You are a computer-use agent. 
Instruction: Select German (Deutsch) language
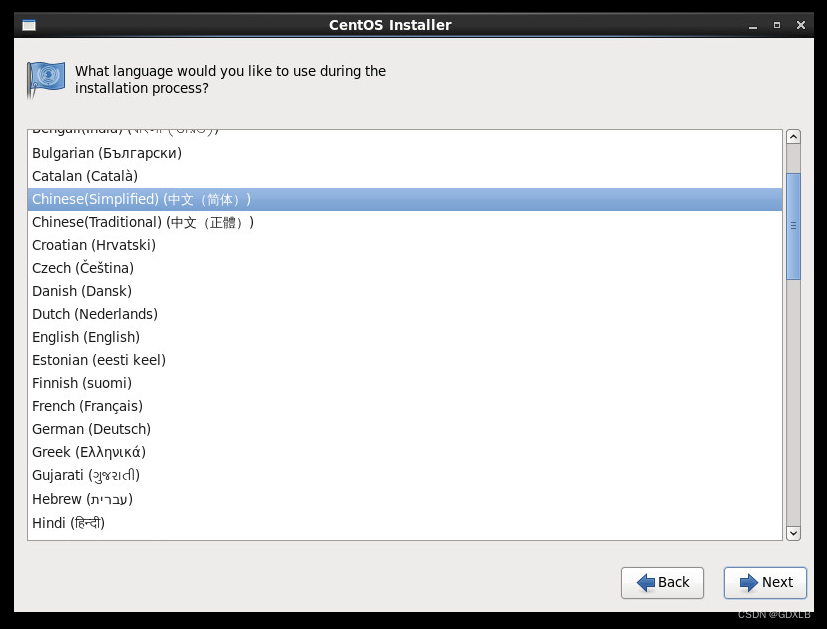[x=91, y=429]
